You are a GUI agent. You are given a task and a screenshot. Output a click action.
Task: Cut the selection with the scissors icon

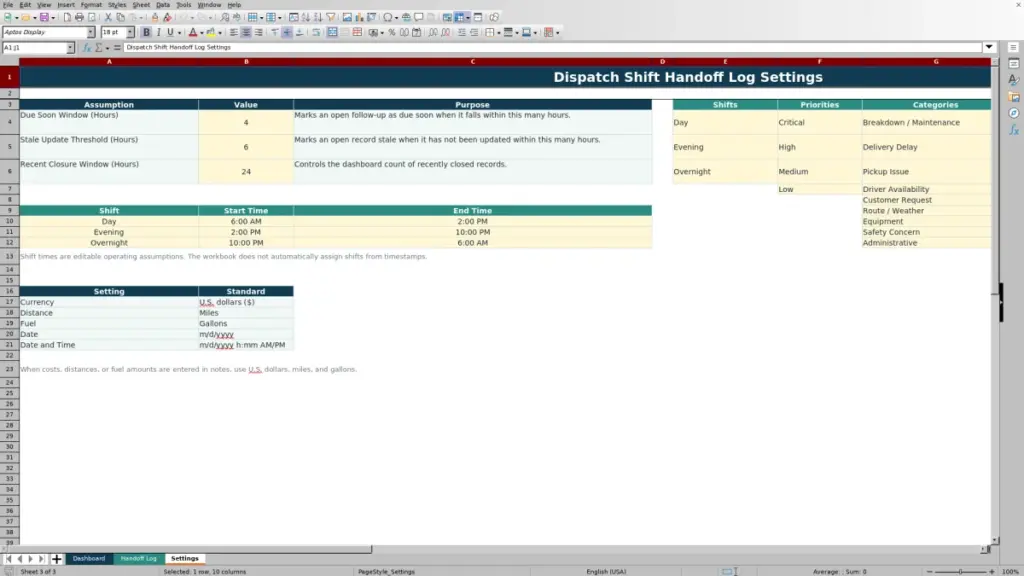click(108, 18)
